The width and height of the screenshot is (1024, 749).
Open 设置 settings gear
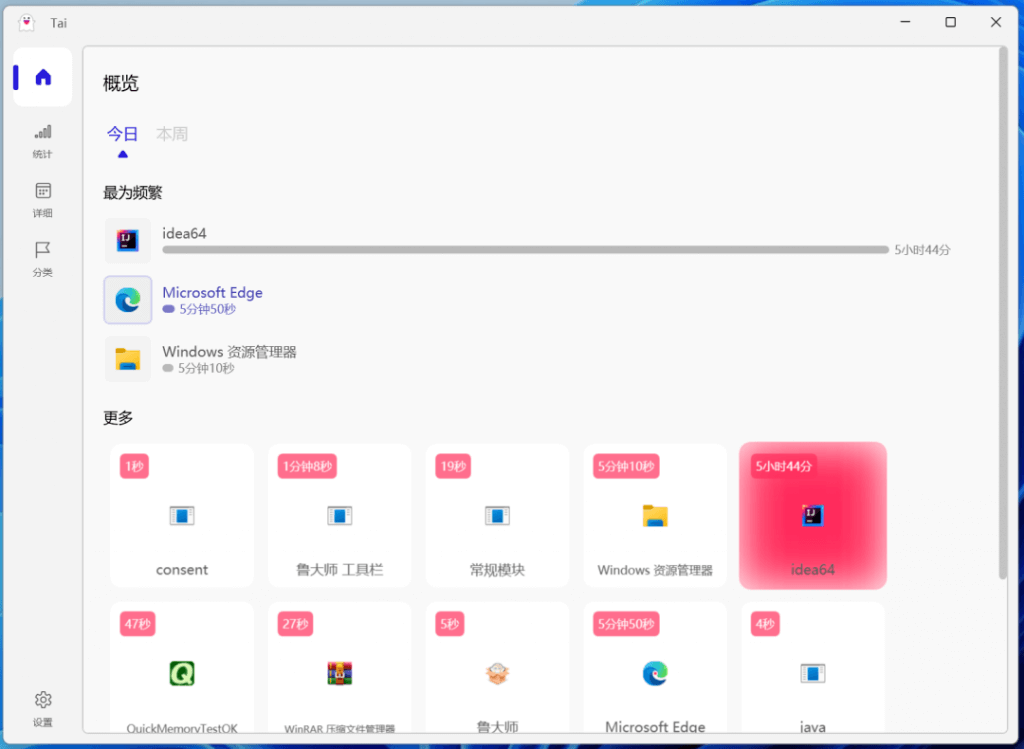[x=43, y=709]
